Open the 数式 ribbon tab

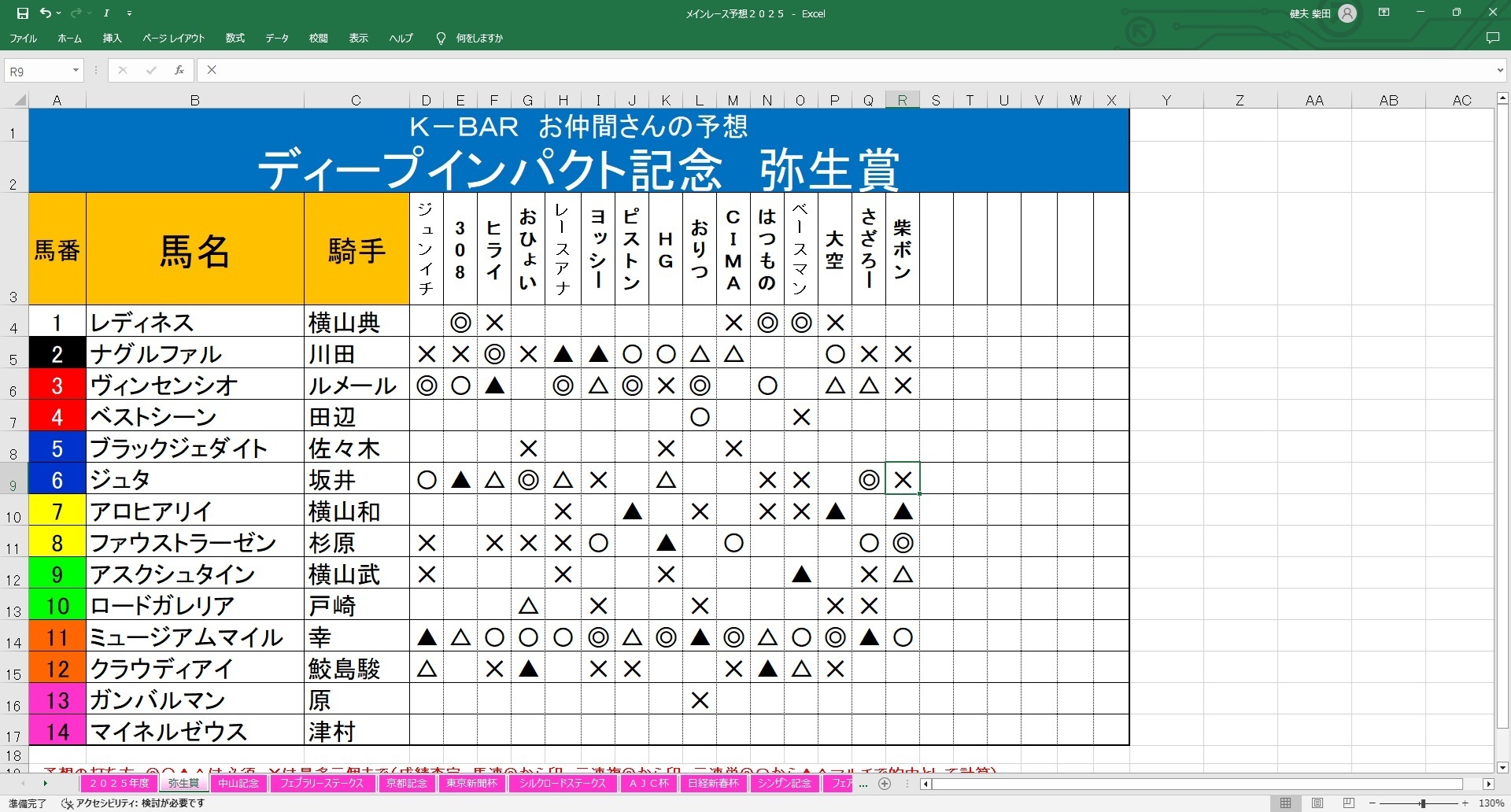pos(235,38)
